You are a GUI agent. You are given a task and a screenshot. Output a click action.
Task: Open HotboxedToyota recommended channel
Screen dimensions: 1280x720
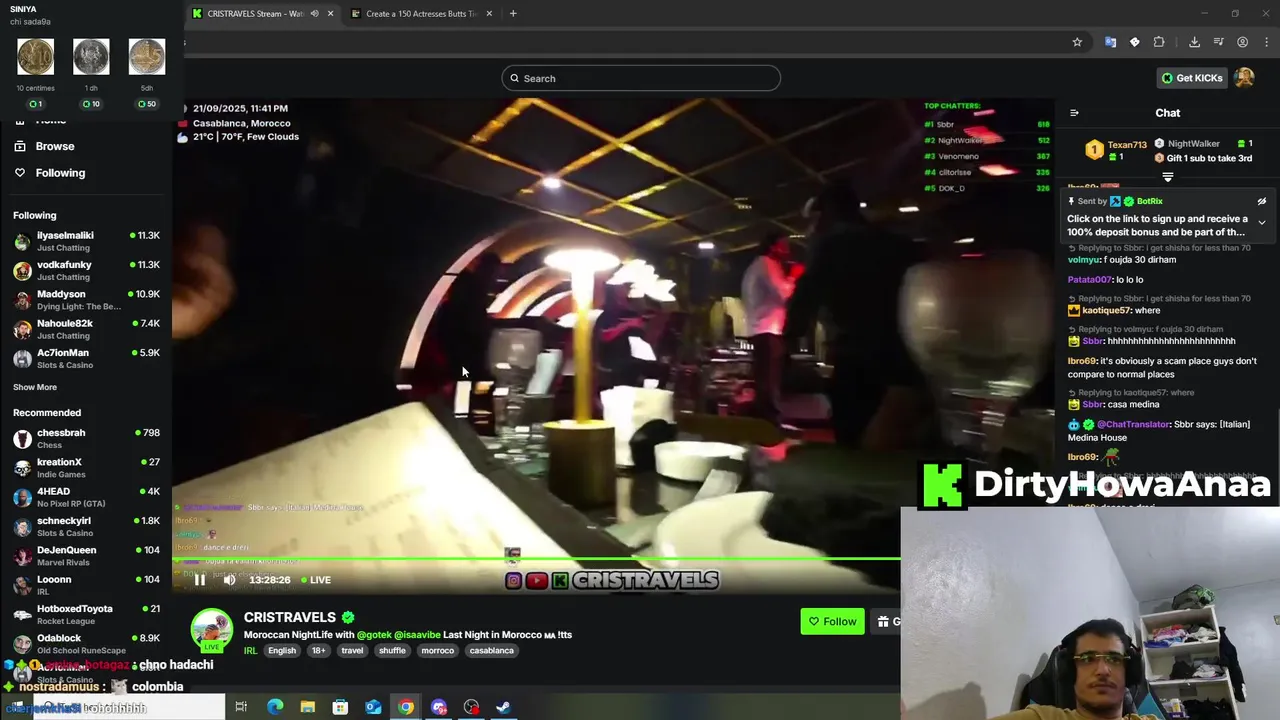(86, 614)
